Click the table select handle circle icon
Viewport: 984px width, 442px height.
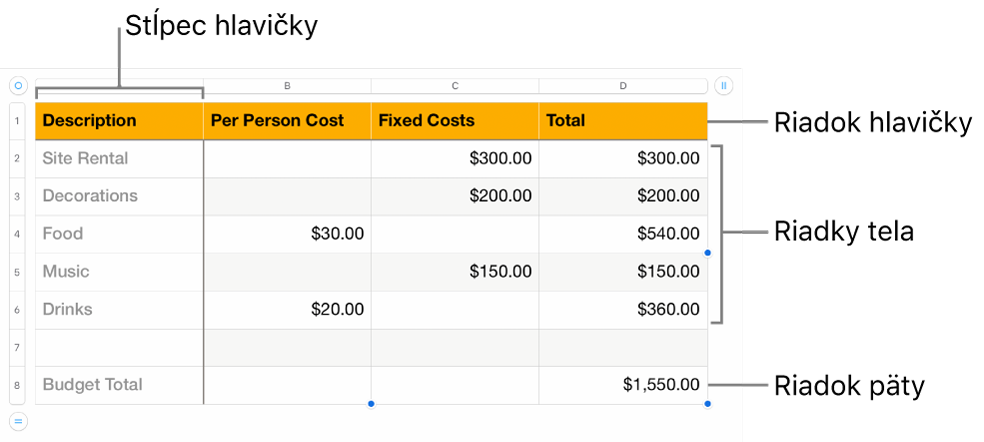(x=18, y=86)
